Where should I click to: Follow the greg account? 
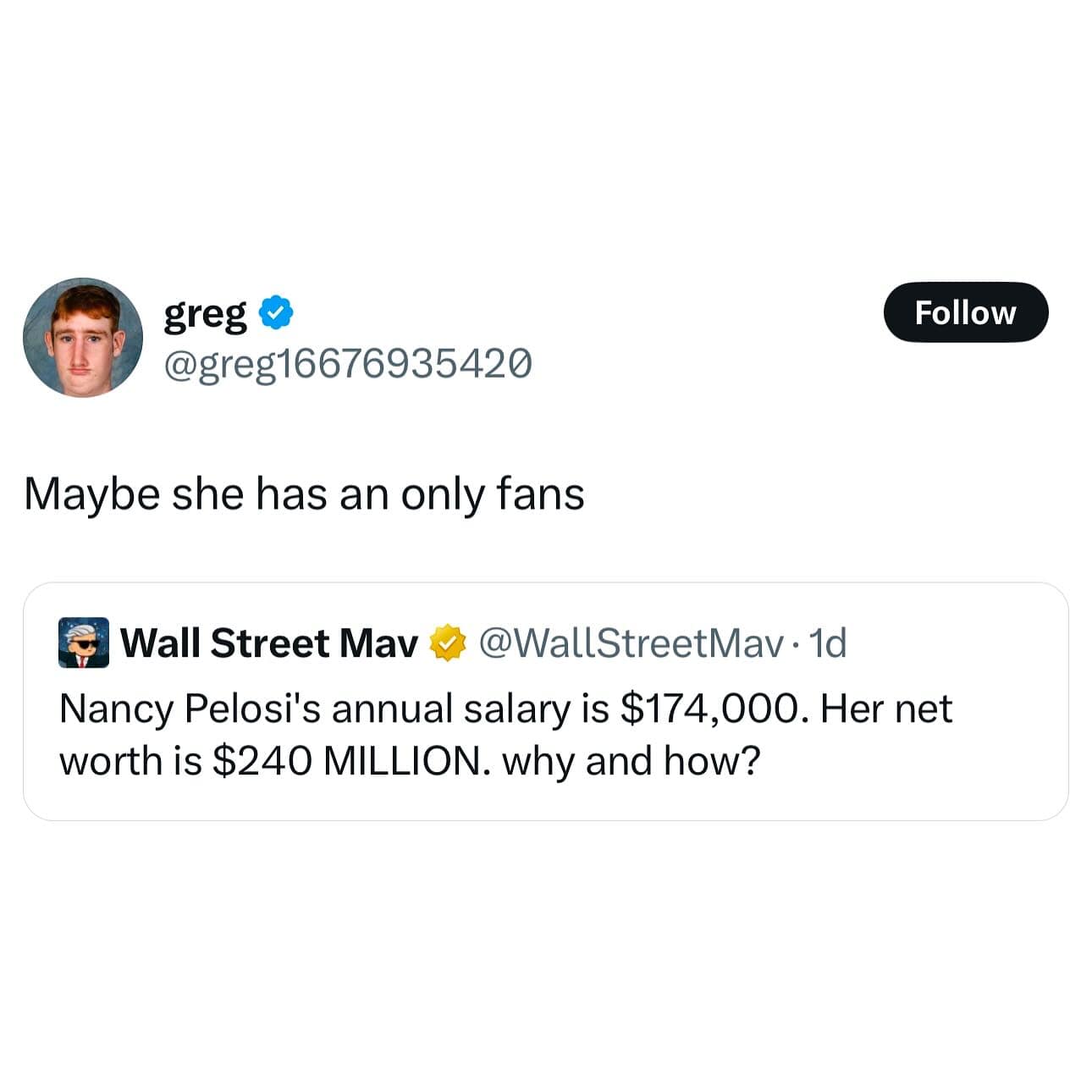(x=966, y=312)
